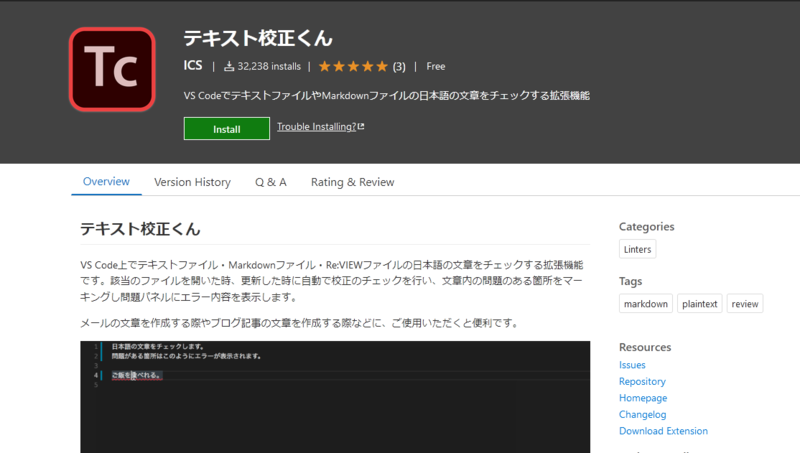The image size is (800, 453).
Task: Open the Download Extension link
Action: coord(663,431)
